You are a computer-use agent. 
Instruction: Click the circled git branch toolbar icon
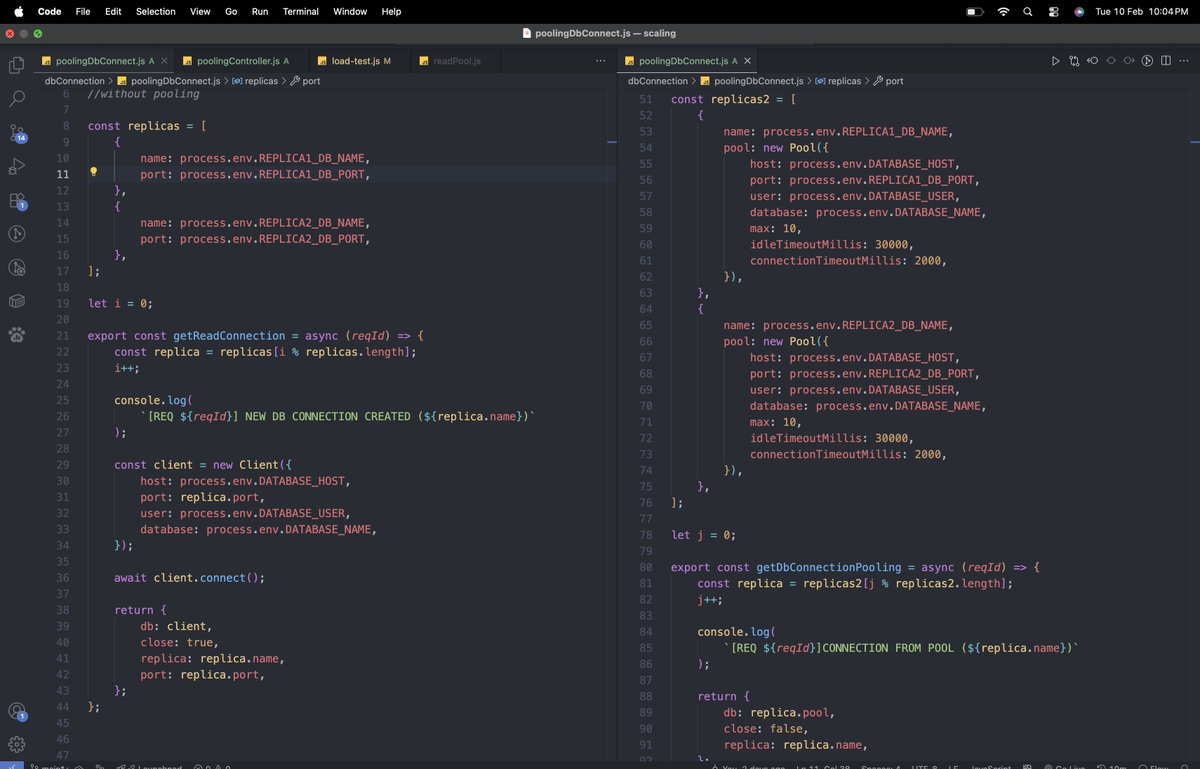[x=1148, y=61]
